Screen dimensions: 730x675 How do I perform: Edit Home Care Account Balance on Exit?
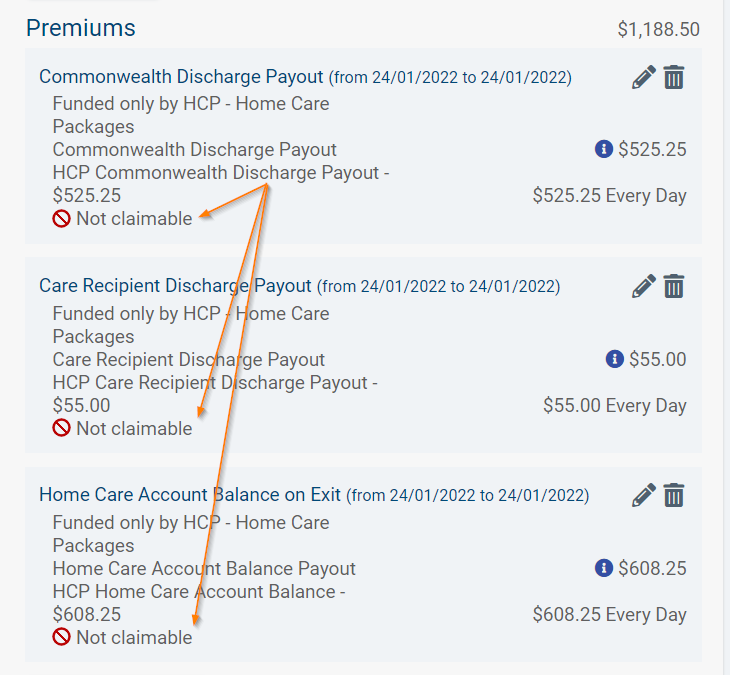pyautogui.click(x=644, y=495)
